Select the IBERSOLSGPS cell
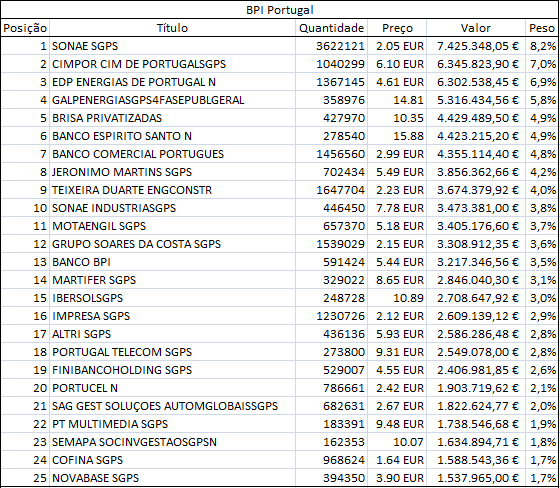Screen dimensions: 560x488 click(x=172, y=298)
